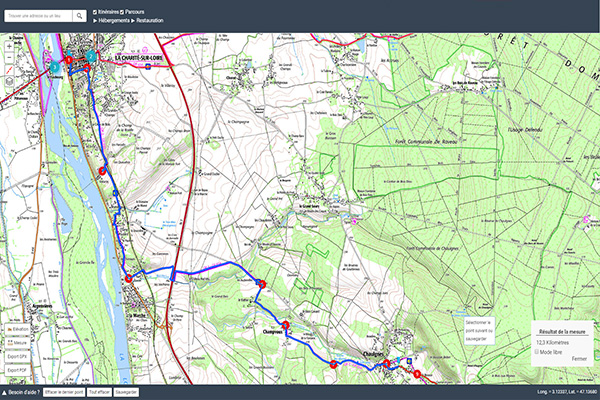Open the Elévation profile tool
This screenshot has width=600, height=400.
pos(19,328)
